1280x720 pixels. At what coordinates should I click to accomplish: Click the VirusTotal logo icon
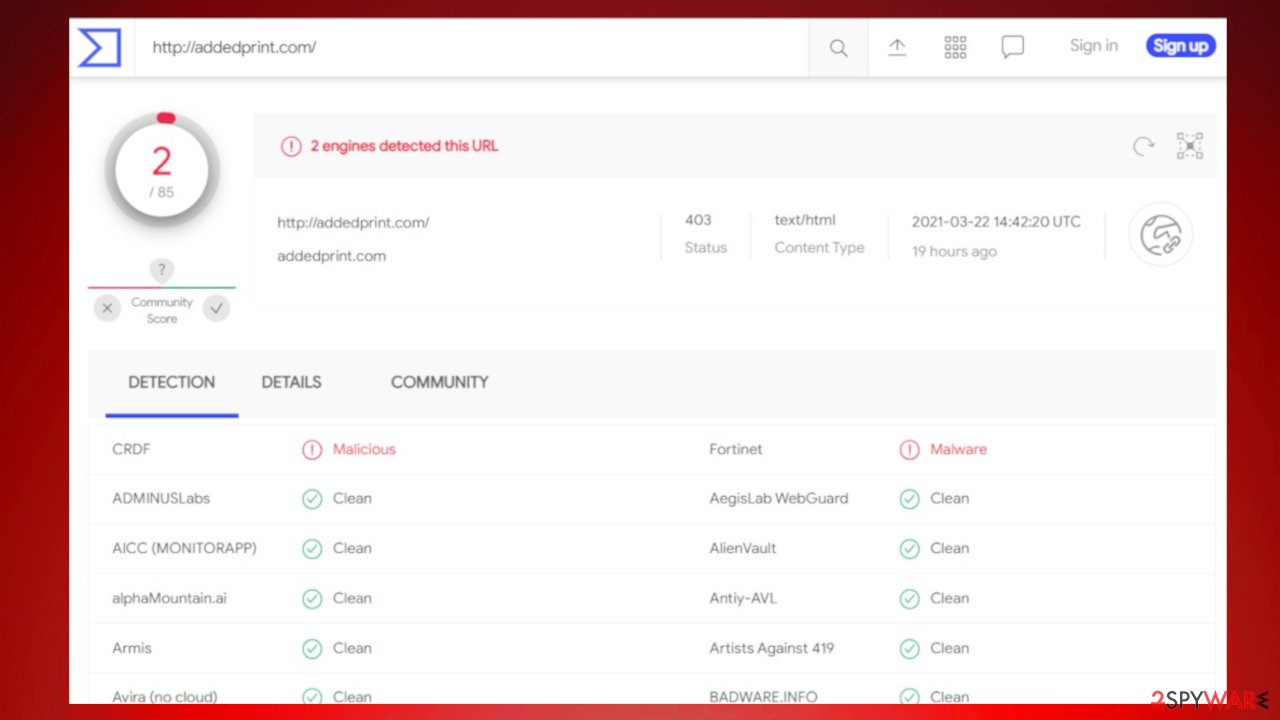(100, 47)
